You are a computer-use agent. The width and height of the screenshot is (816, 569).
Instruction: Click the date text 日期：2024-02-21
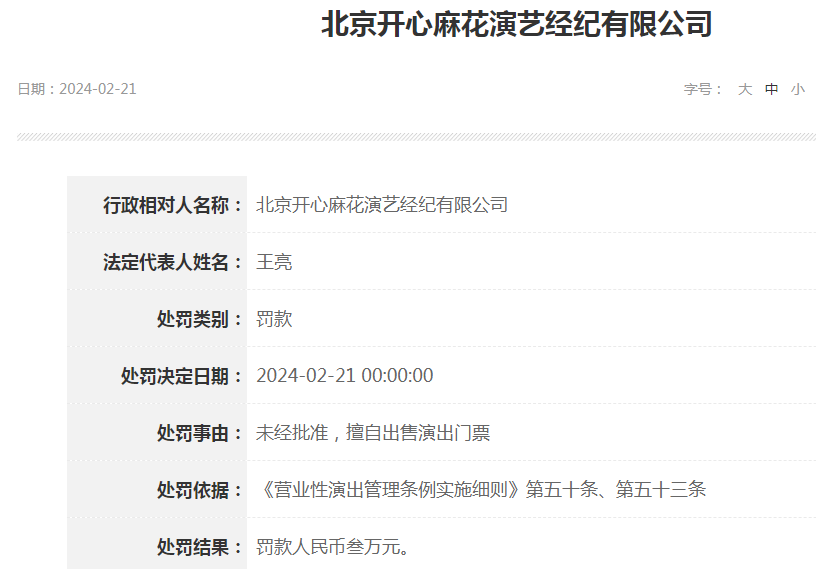tap(77, 89)
